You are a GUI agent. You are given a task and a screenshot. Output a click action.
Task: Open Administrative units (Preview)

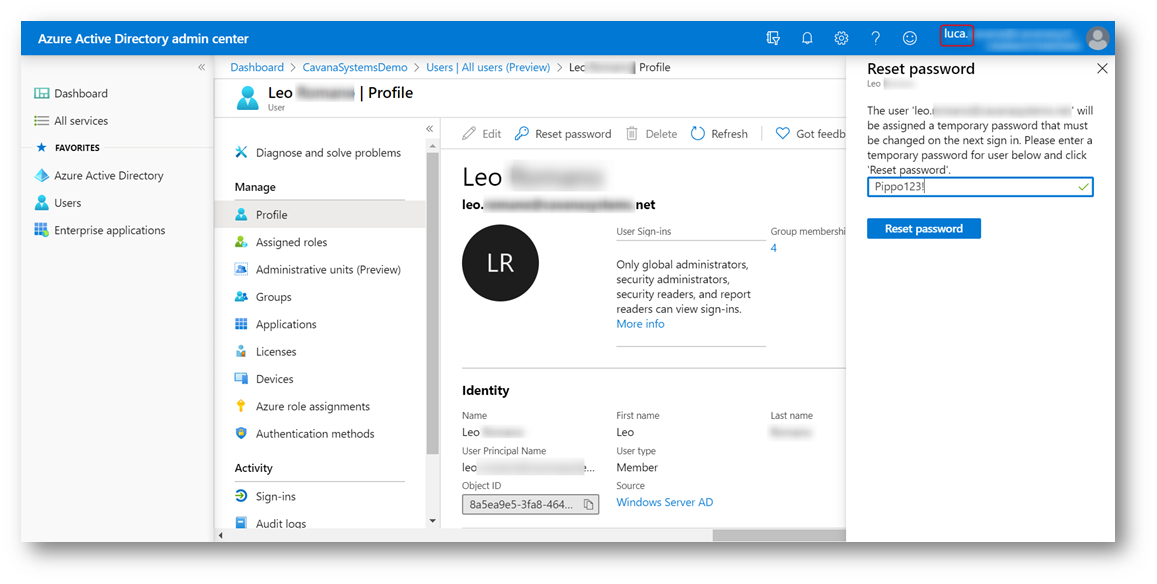pos(318,269)
